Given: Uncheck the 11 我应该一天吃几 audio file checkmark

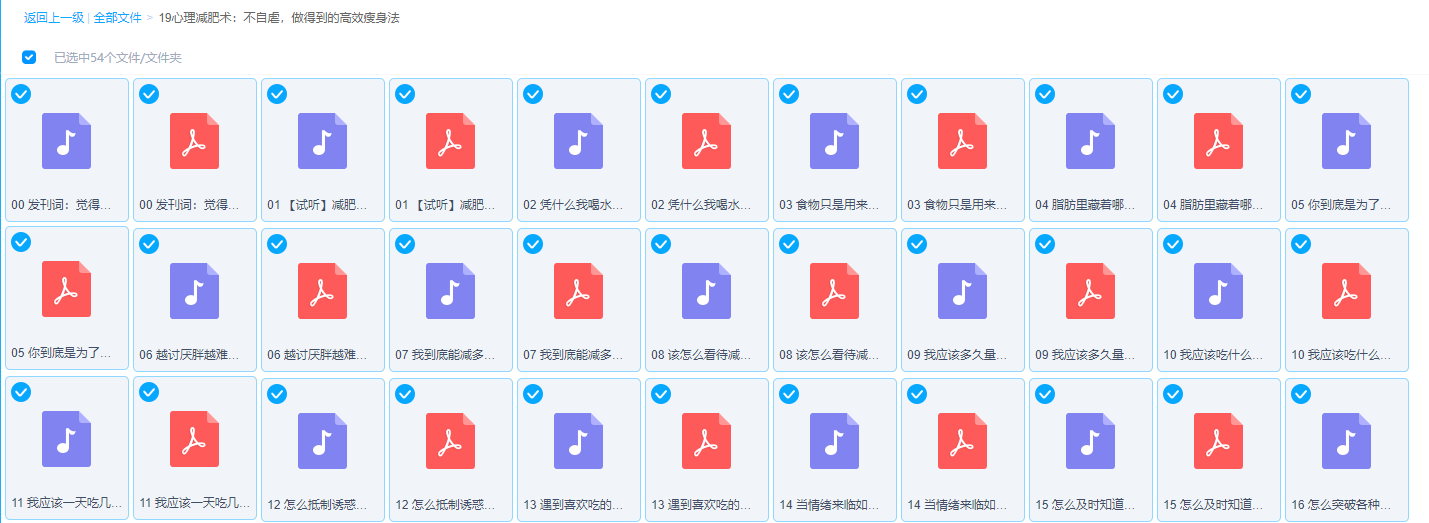Looking at the screenshot, I should coord(21,393).
